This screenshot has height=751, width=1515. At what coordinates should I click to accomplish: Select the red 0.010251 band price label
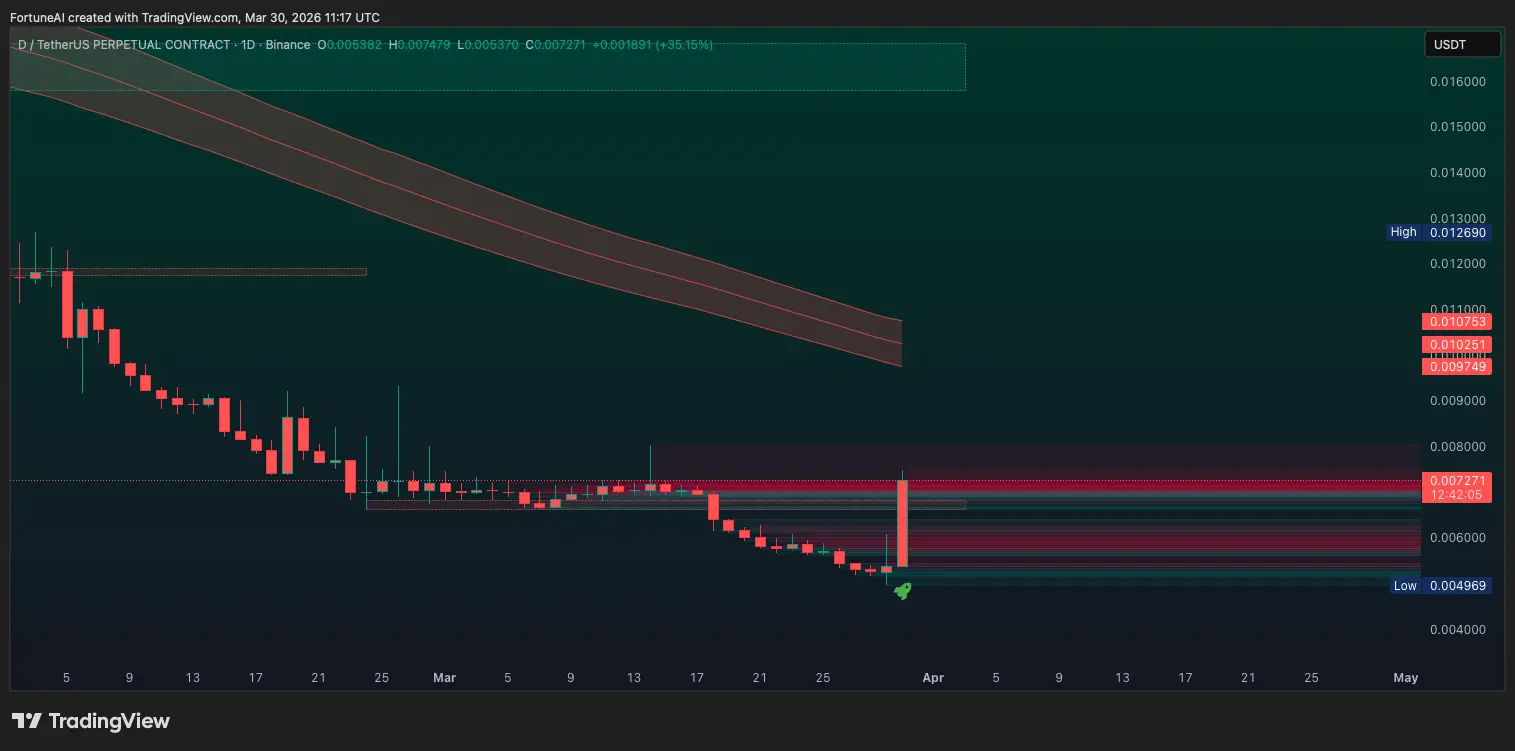[1457, 344]
